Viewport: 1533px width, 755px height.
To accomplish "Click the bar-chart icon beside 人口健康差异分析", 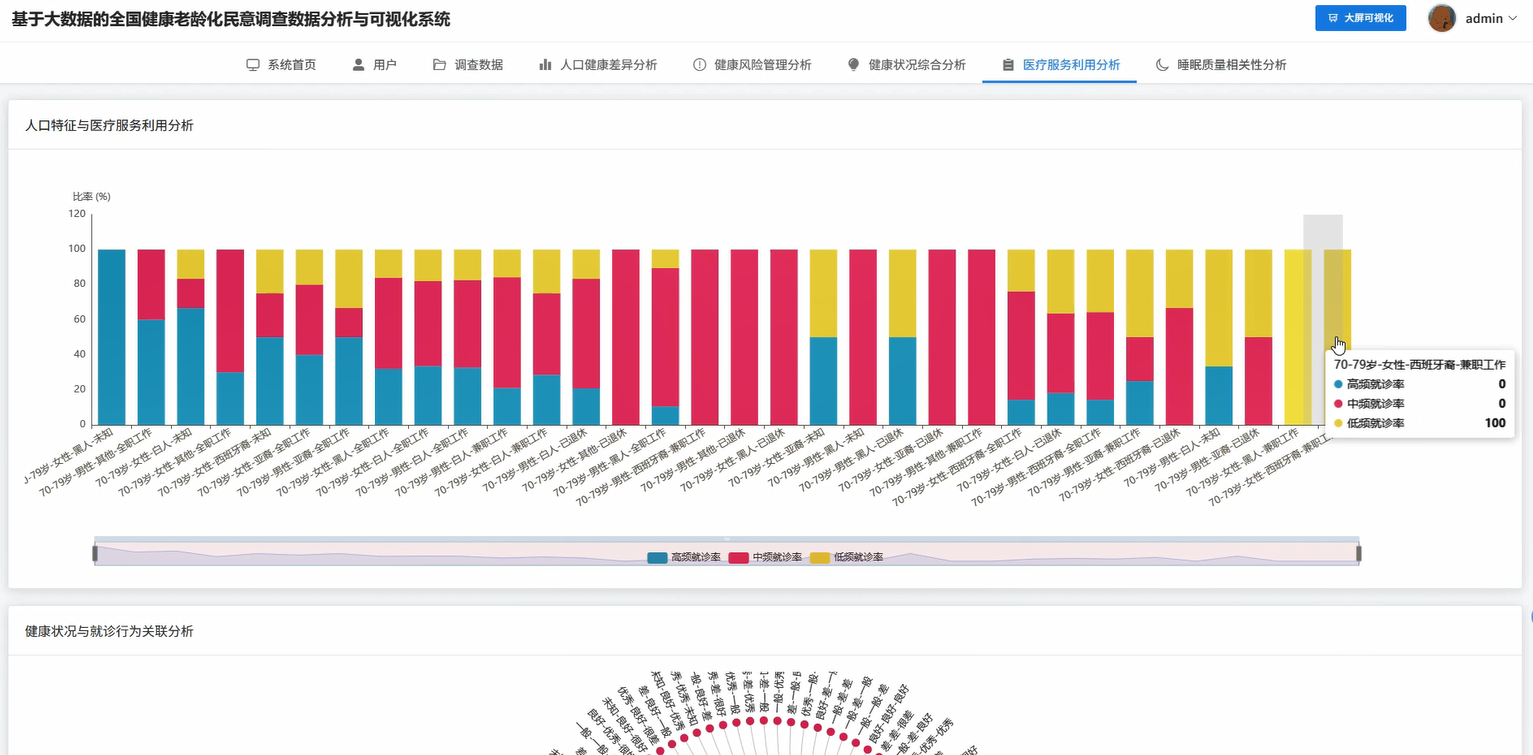I will click(545, 65).
